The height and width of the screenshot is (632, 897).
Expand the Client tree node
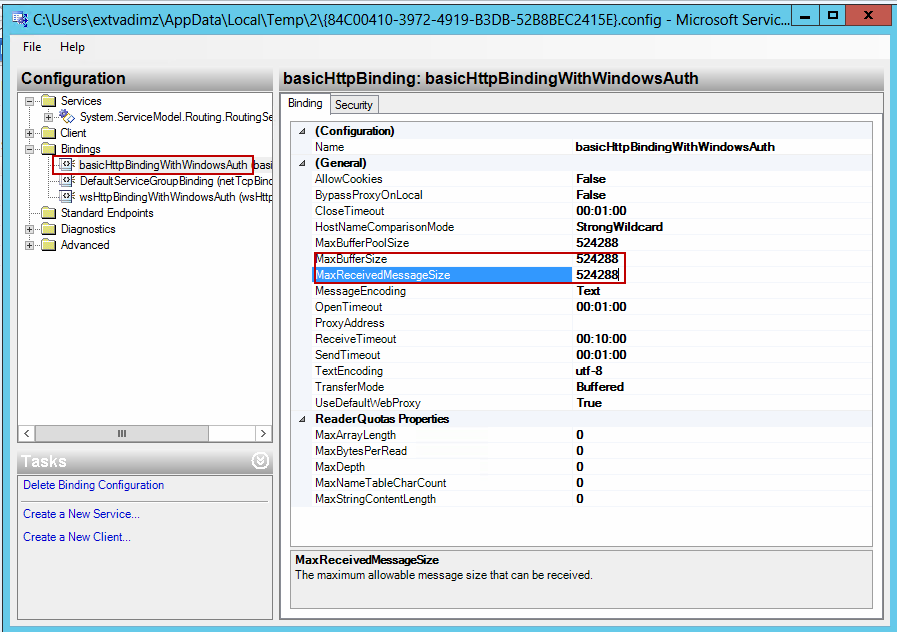pyautogui.click(x=30, y=133)
